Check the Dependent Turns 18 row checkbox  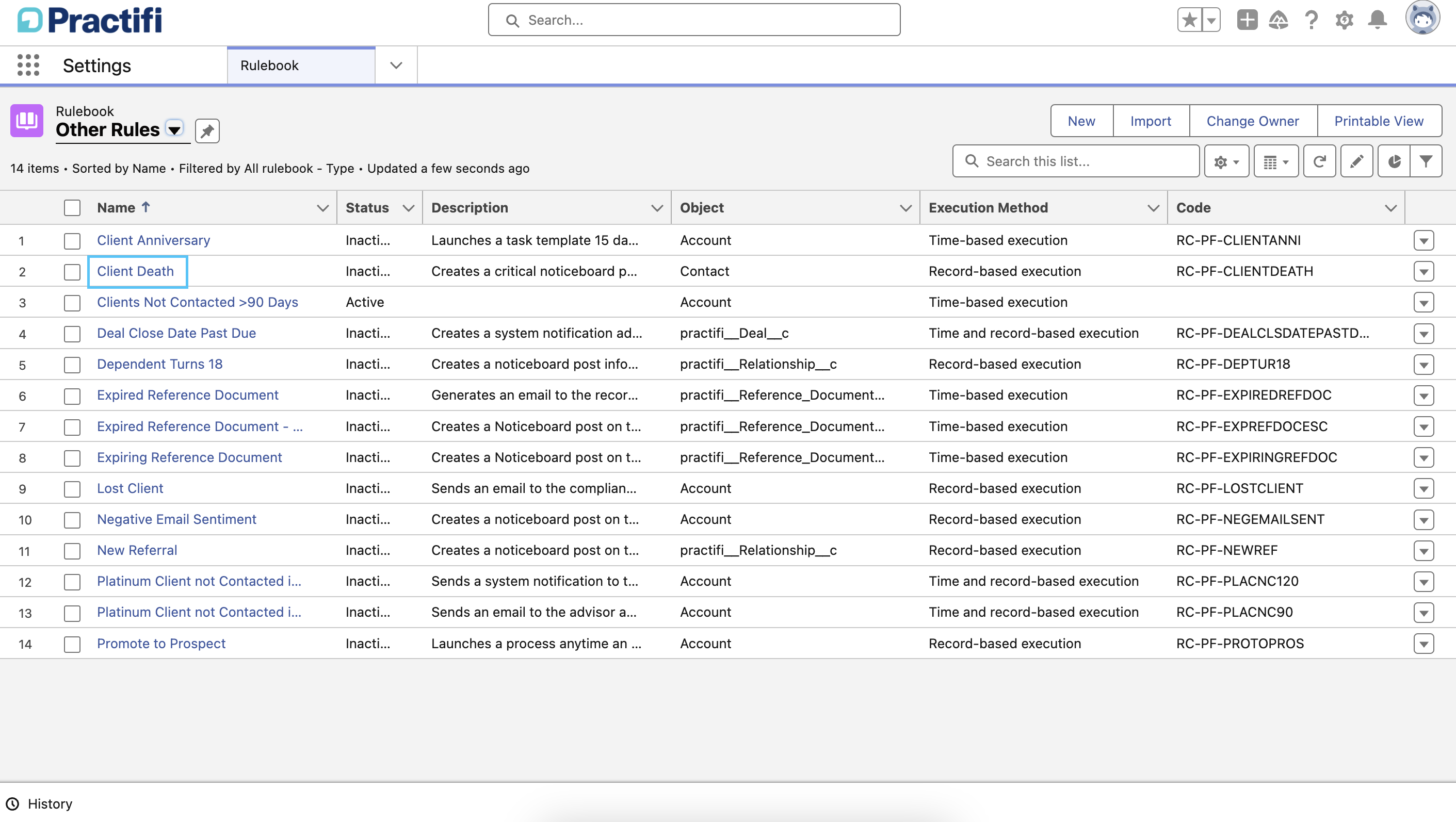pyautogui.click(x=72, y=365)
